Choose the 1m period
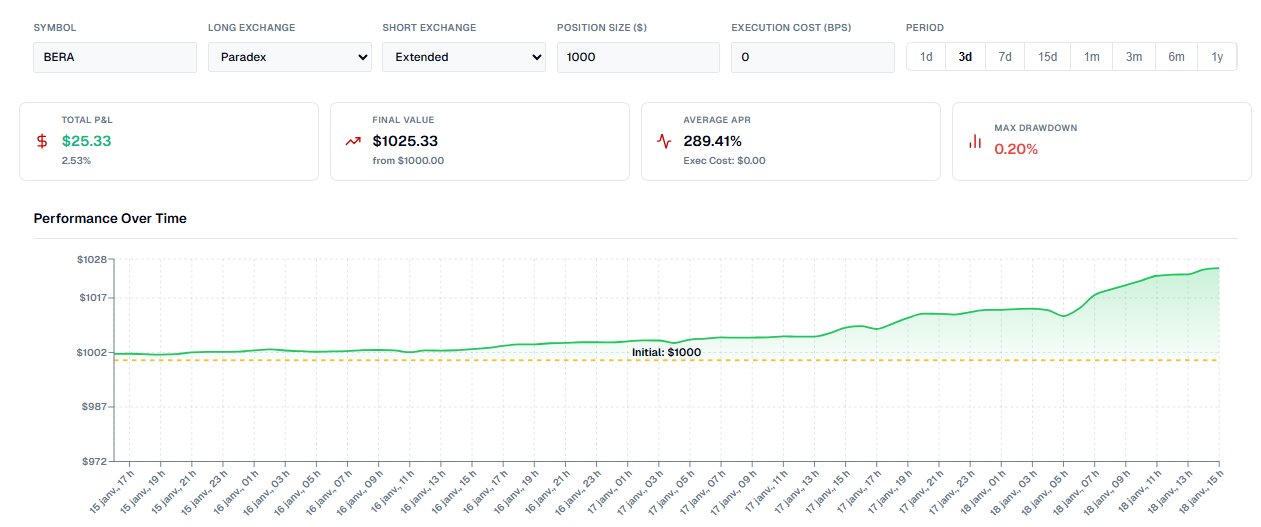Image resolution: width=1261 pixels, height=527 pixels. [1091, 57]
